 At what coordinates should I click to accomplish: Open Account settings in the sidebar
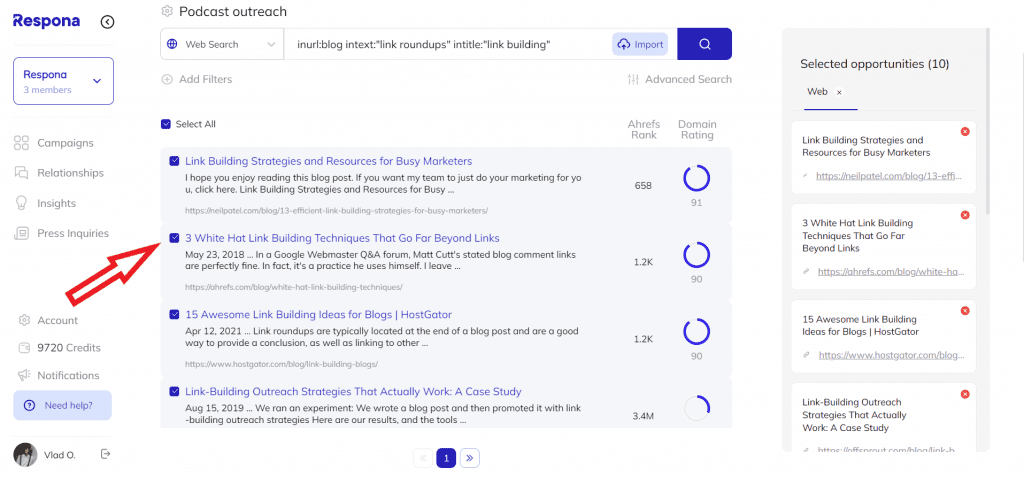point(48,320)
